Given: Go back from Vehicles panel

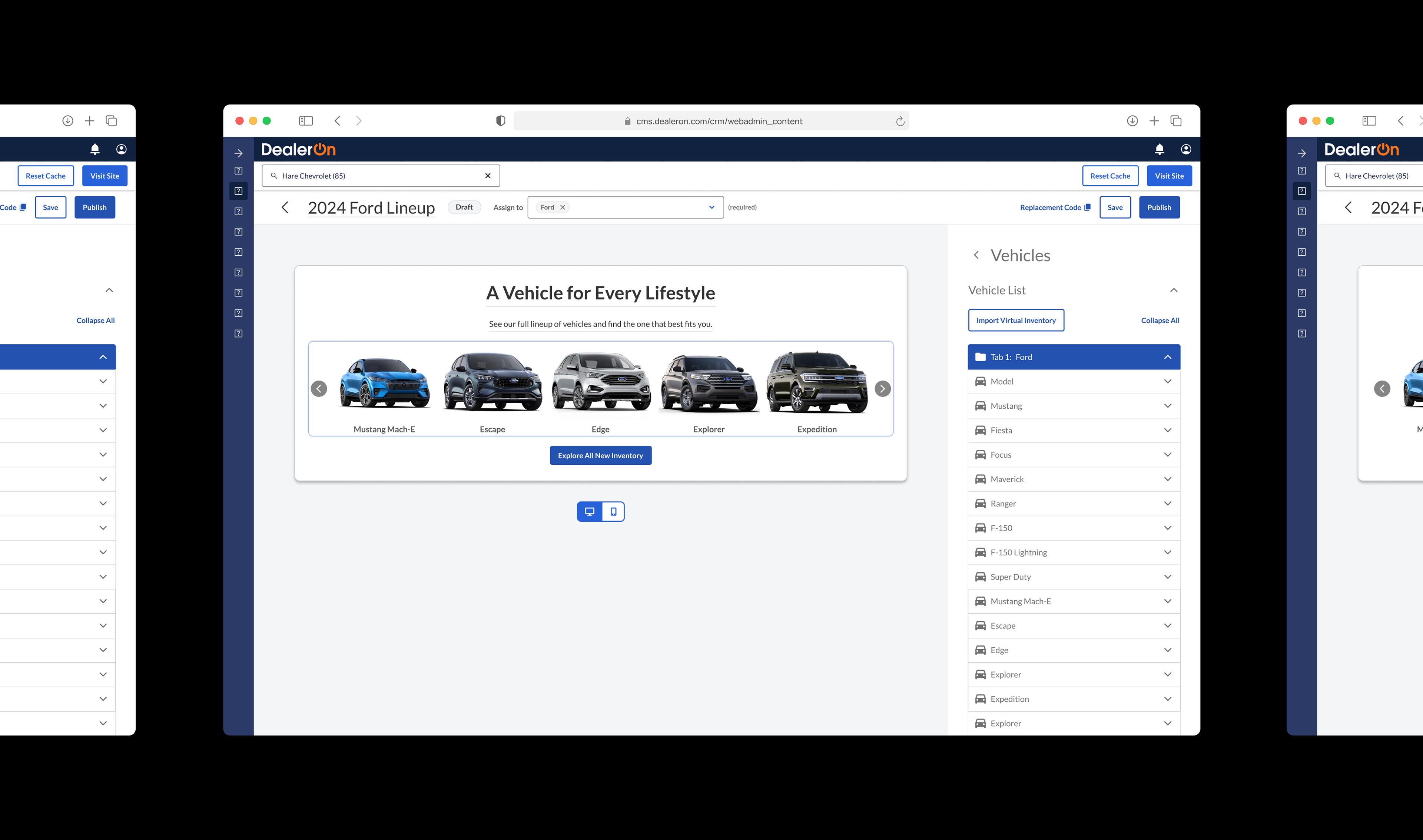Looking at the screenshot, I should [976, 255].
